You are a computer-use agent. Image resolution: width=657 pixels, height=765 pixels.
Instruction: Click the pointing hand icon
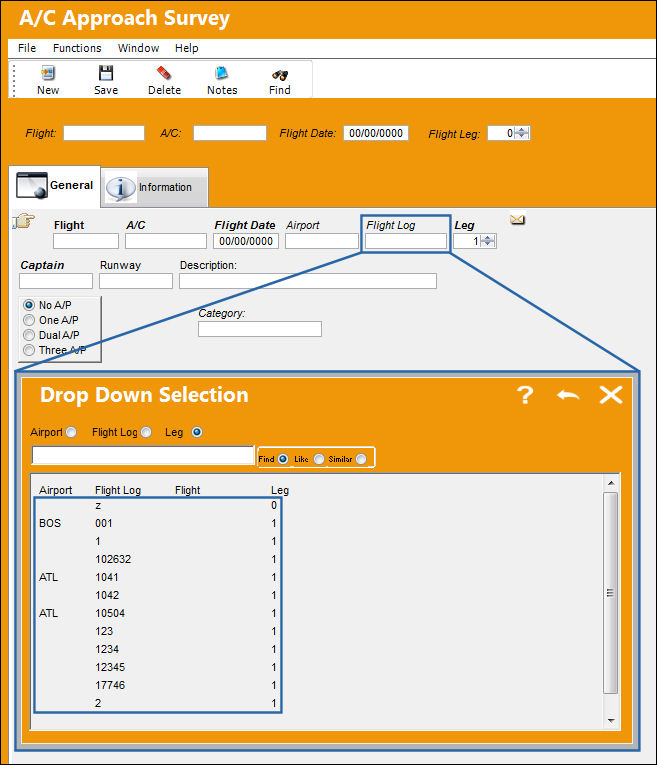(x=24, y=221)
